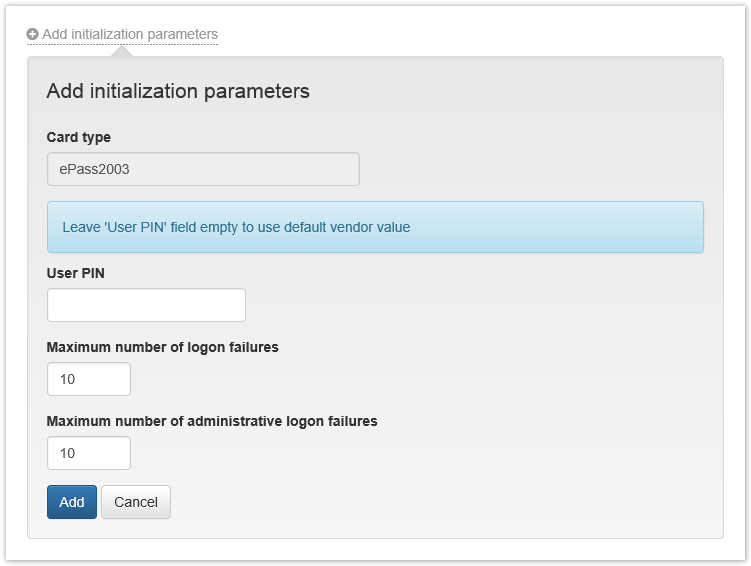Focus the empty User PIN input
Viewport: 751px width, 566px height.
pos(146,305)
